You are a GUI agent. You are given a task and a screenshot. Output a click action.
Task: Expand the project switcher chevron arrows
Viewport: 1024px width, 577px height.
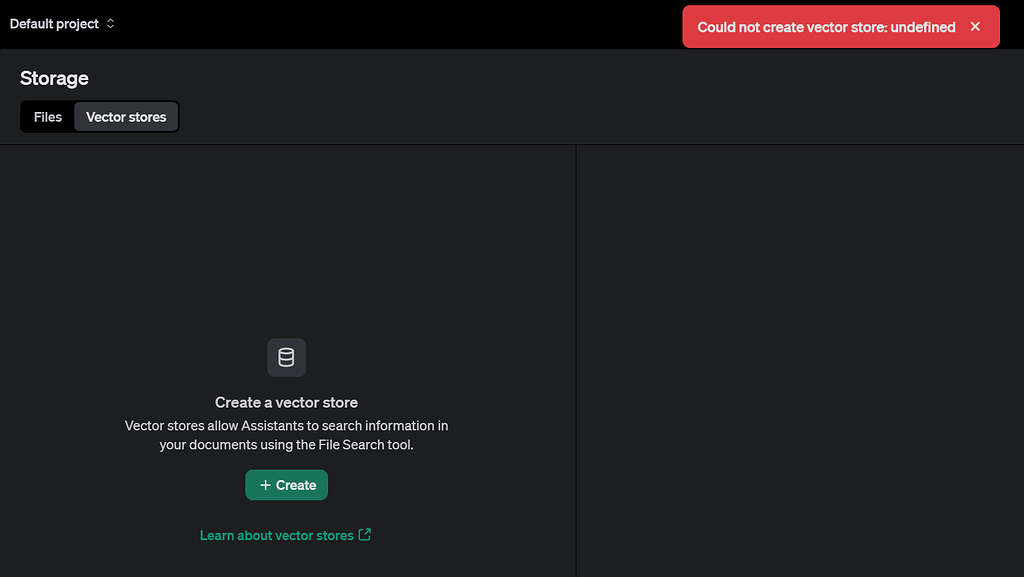click(x=110, y=23)
